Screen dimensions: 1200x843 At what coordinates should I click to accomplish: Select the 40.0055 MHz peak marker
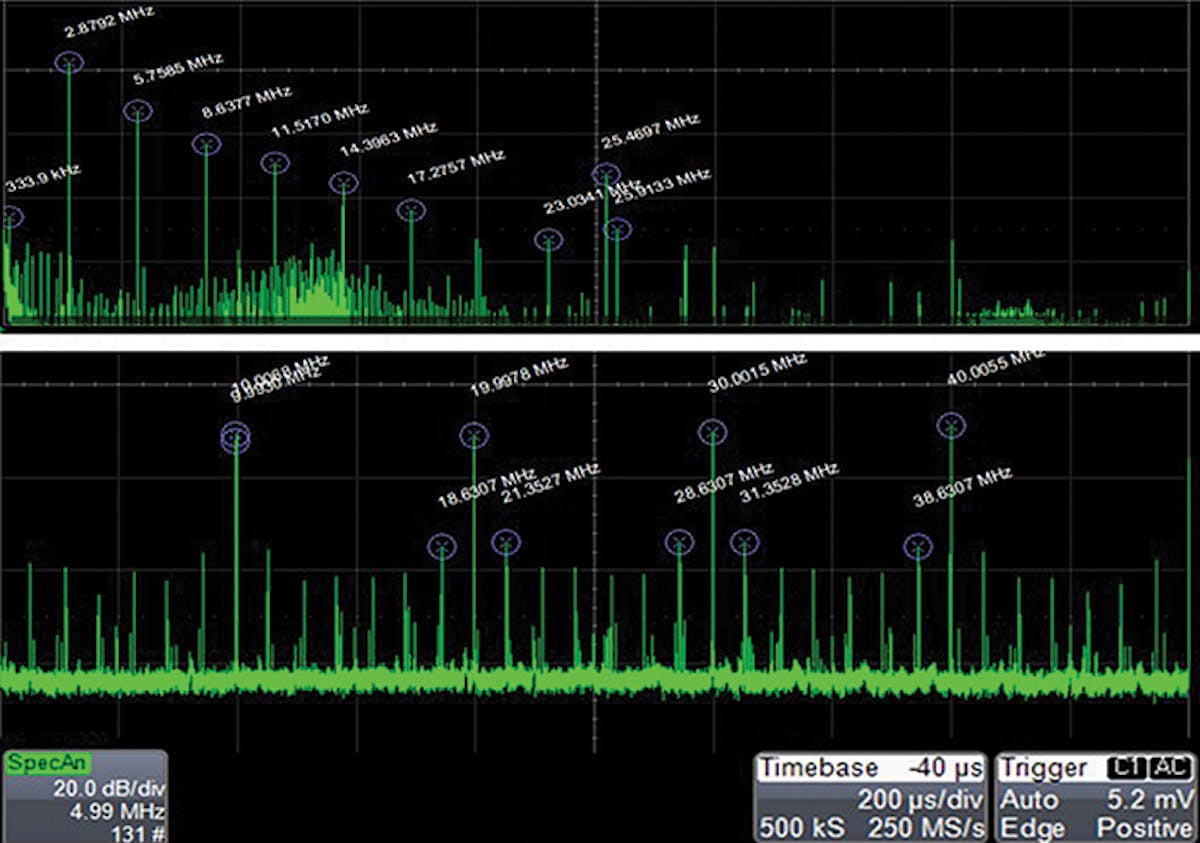(951, 426)
